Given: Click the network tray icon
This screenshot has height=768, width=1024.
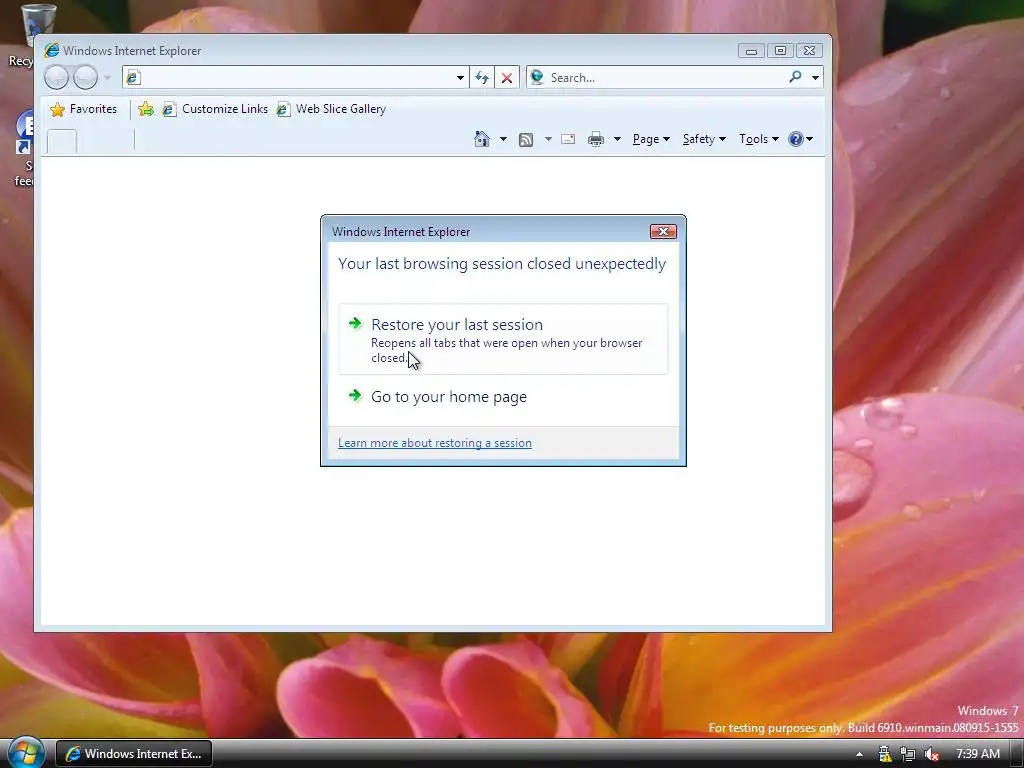Looking at the screenshot, I should pyautogui.click(x=908, y=754).
